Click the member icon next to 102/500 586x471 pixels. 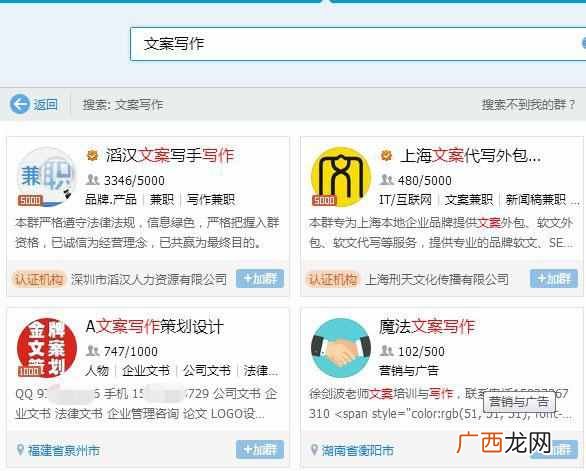pos(386,351)
